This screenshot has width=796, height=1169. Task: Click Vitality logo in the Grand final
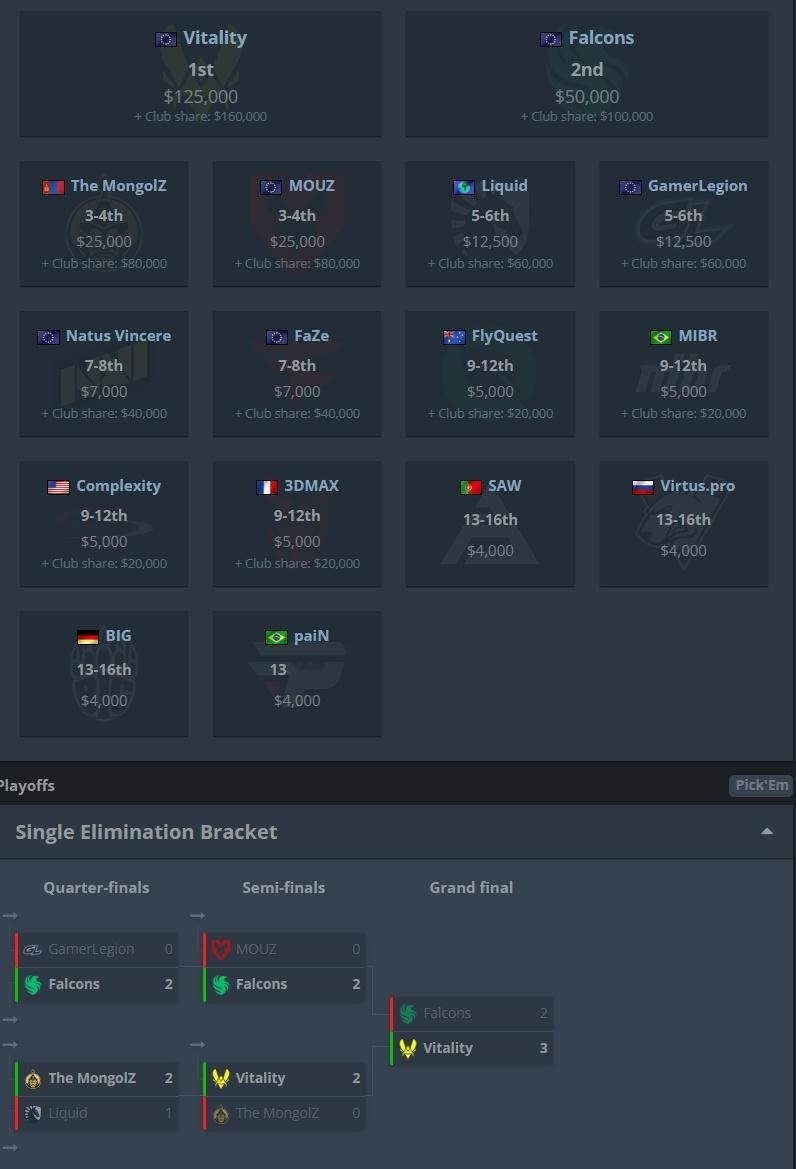(408, 1048)
